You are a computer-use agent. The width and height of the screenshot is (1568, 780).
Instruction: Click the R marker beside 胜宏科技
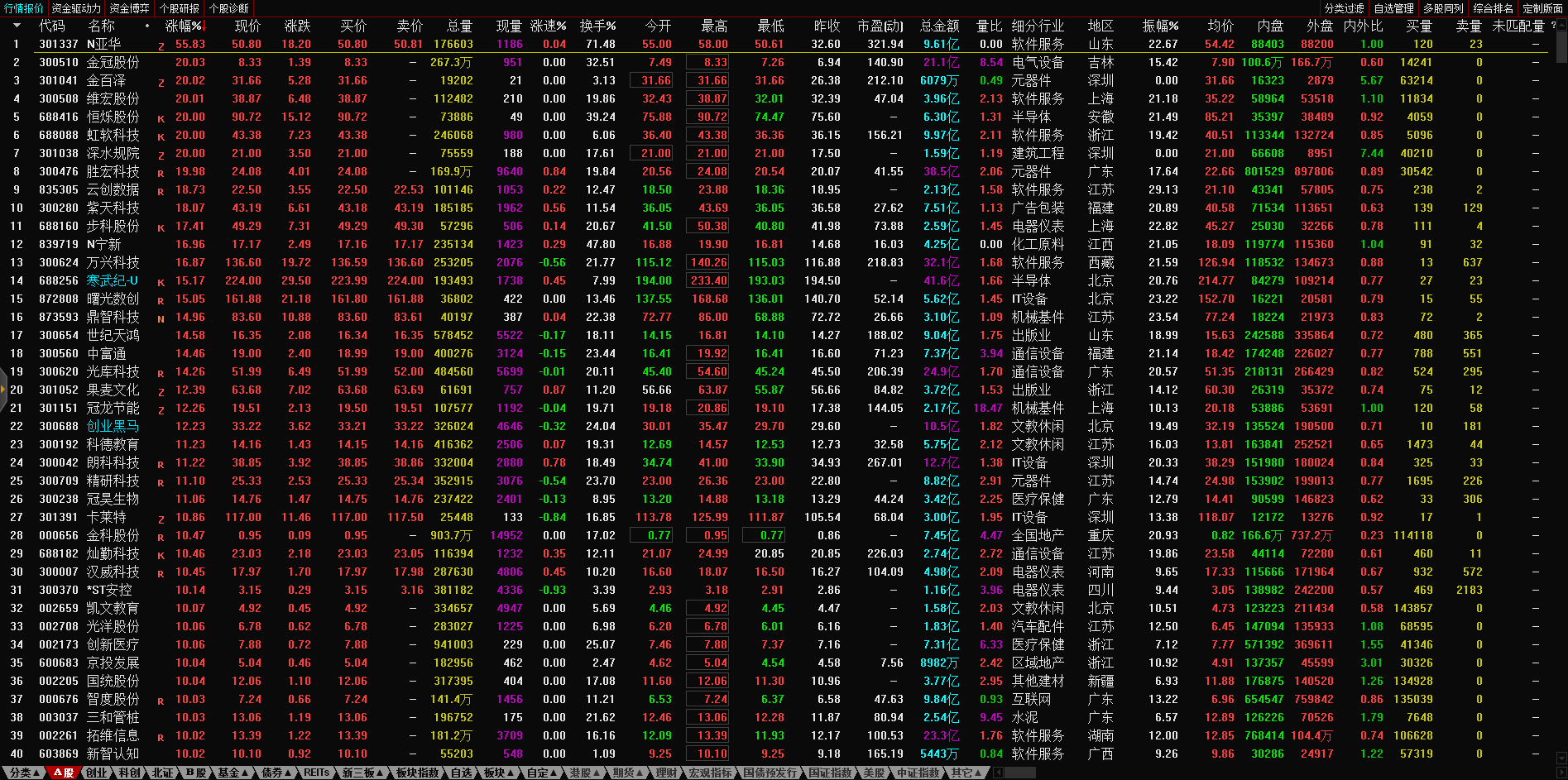(x=161, y=174)
